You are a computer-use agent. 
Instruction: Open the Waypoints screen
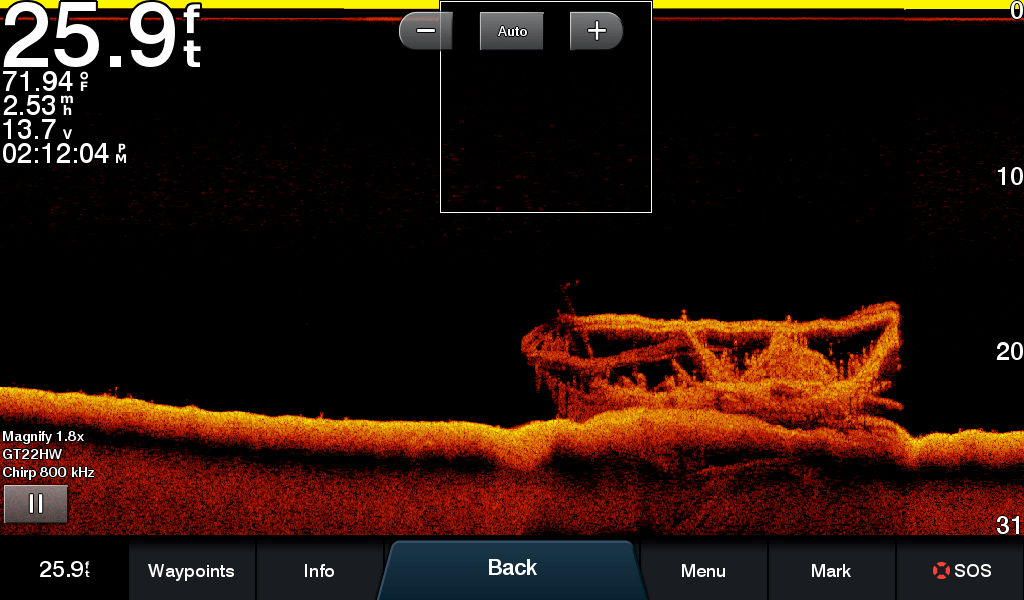click(x=191, y=571)
